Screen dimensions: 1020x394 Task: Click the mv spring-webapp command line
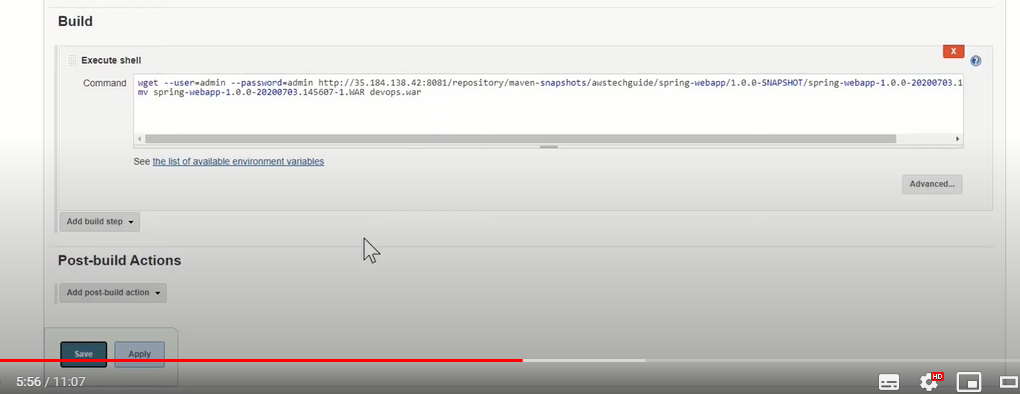click(x=280, y=92)
